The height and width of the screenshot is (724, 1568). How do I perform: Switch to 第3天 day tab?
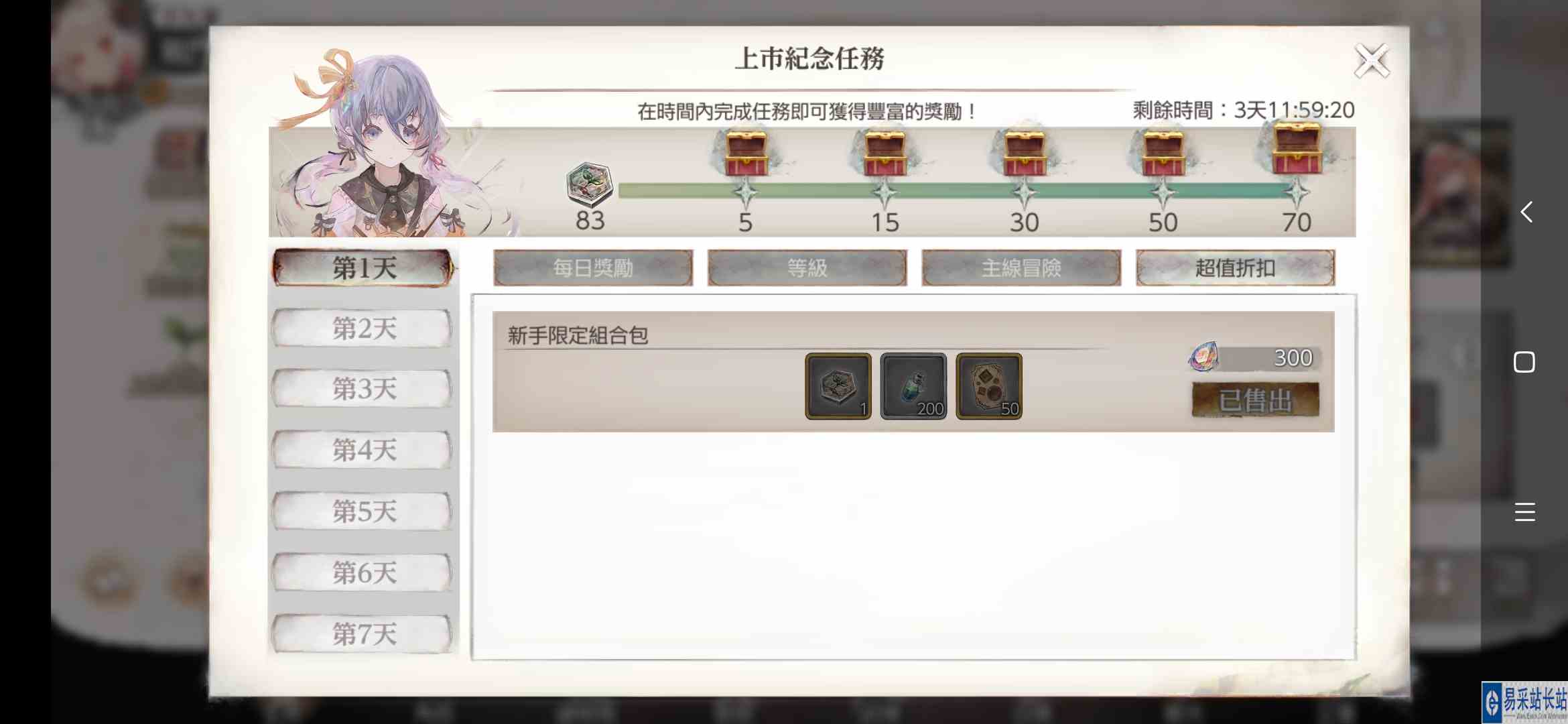click(363, 389)
